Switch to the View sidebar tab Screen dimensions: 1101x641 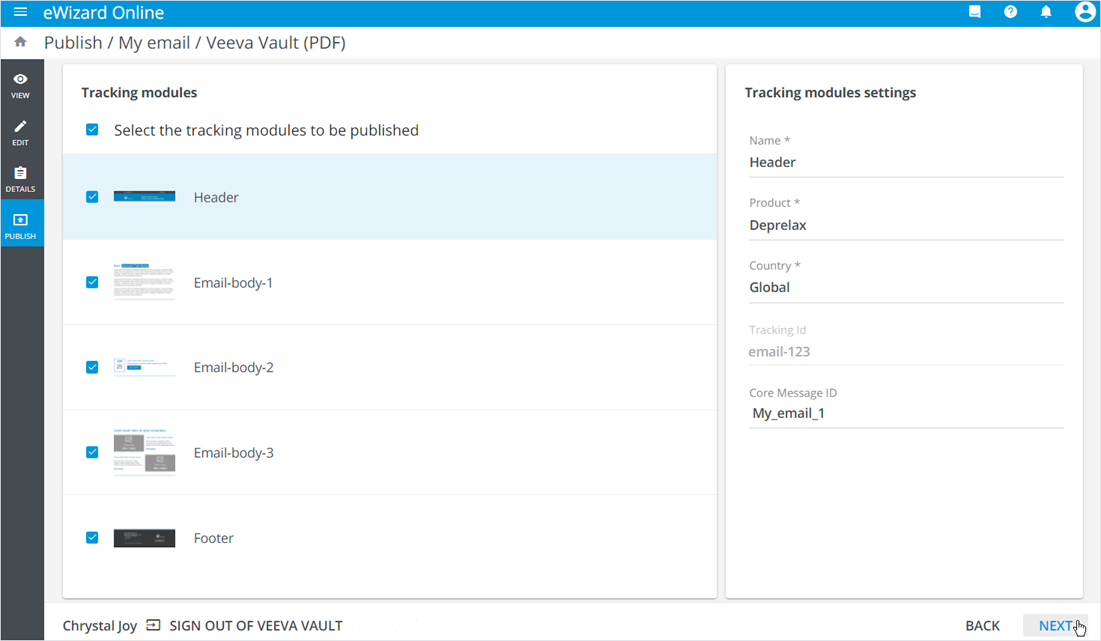click(x=21, y=85)
